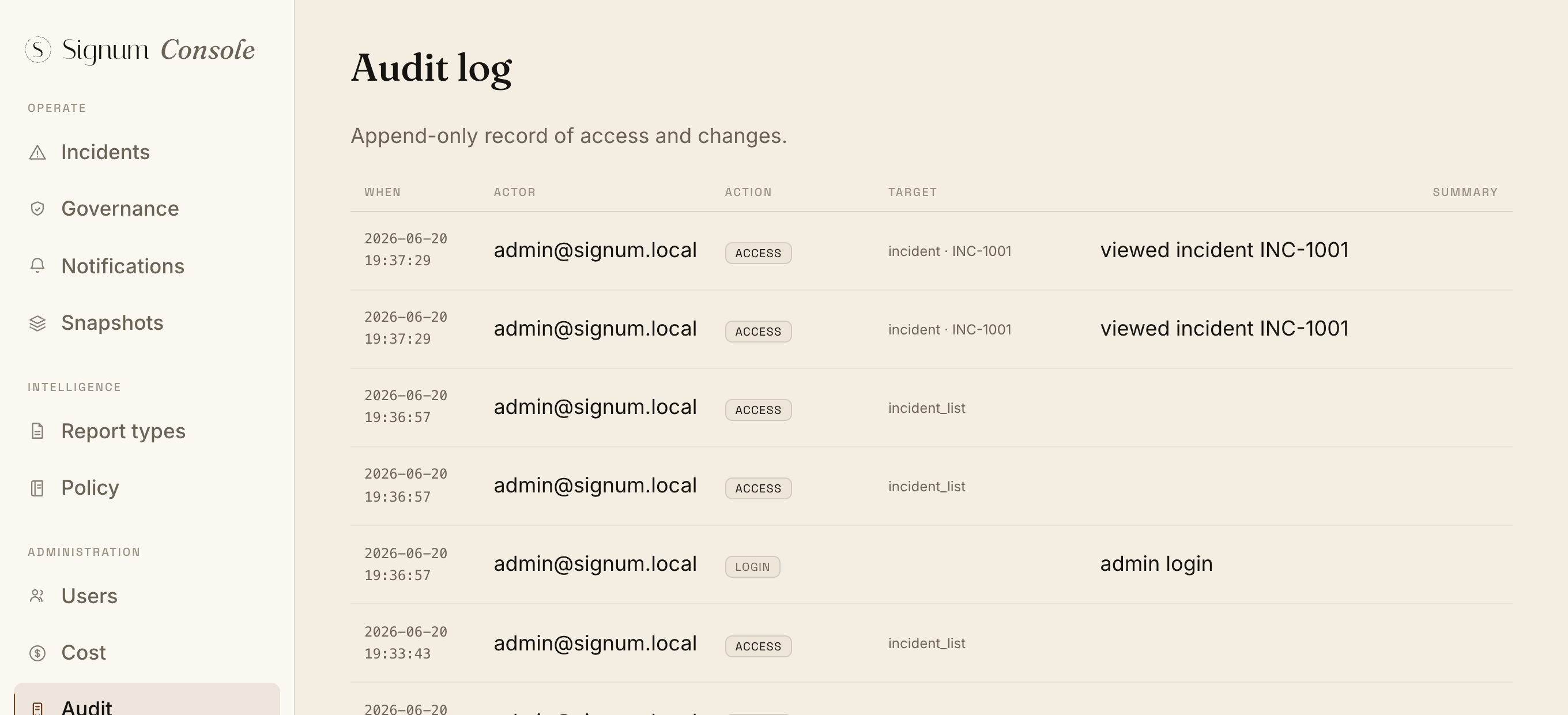Click the TARGET column header
The width and height of the screenshot is (1568, 715).
[x=913, y=193]
